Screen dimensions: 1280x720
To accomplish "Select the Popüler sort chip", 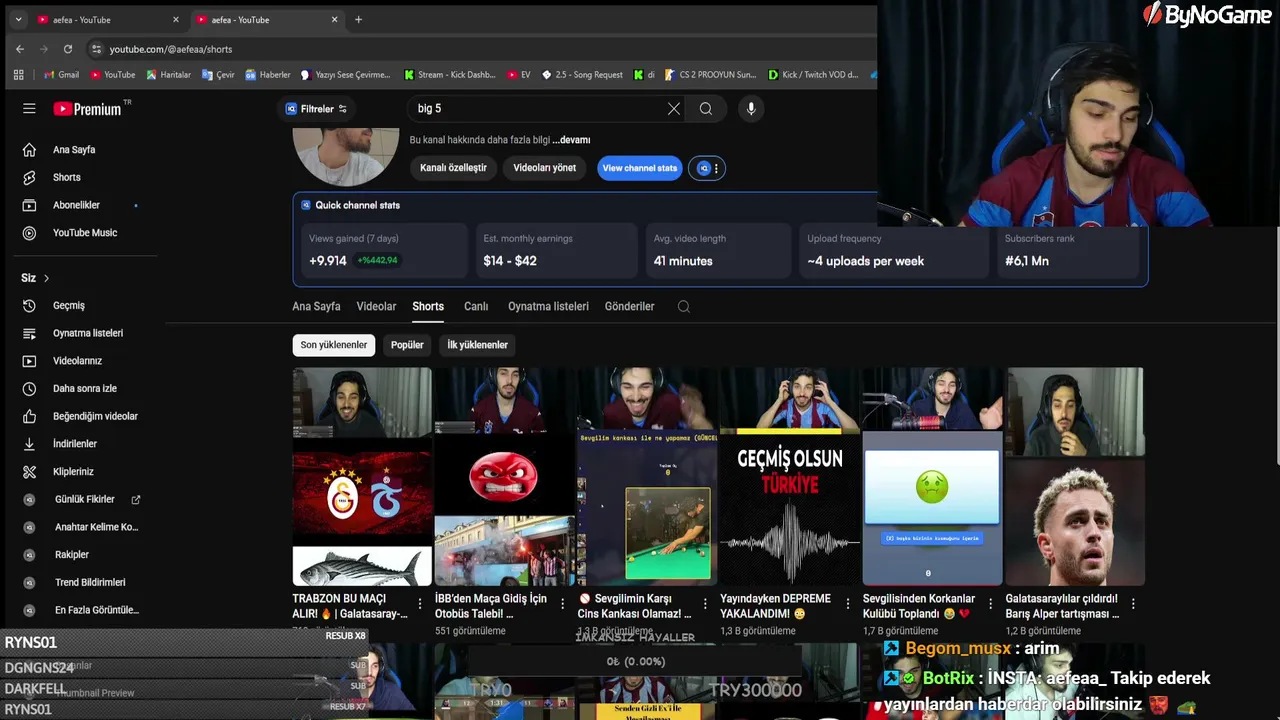I will coord(407,345).
